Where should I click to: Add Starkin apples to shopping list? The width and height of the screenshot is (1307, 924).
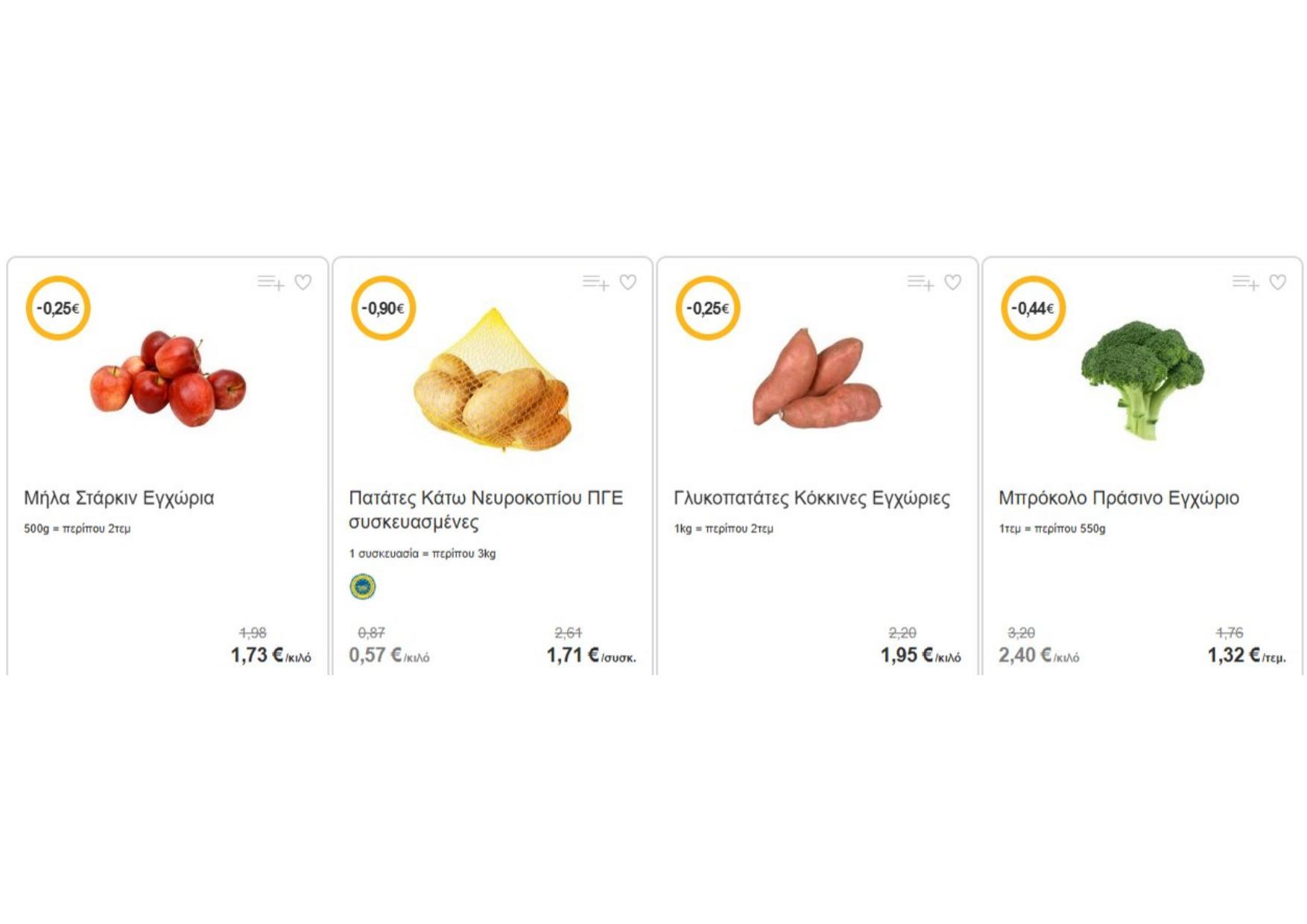click(270, 282)
